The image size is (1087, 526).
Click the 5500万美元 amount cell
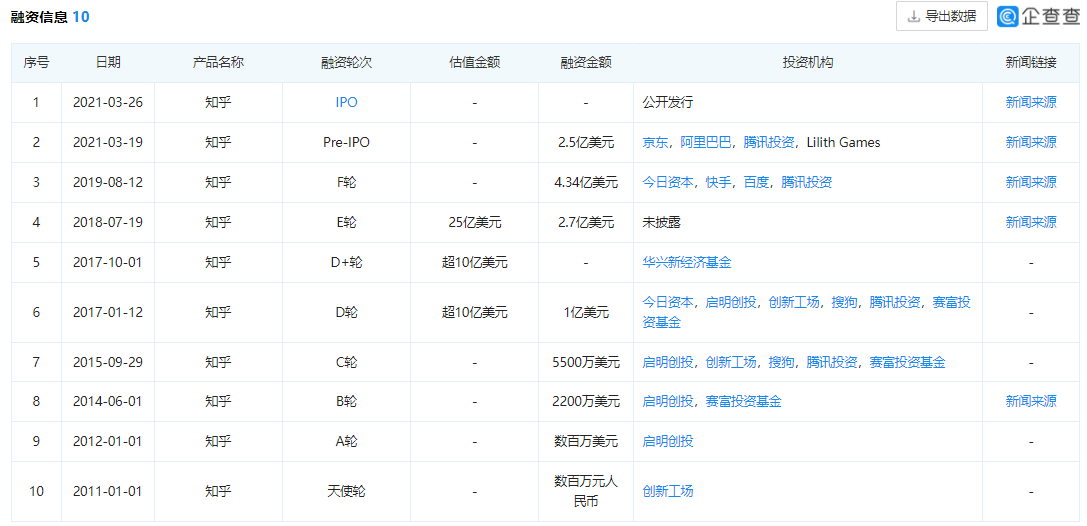(x=586, y=362)
